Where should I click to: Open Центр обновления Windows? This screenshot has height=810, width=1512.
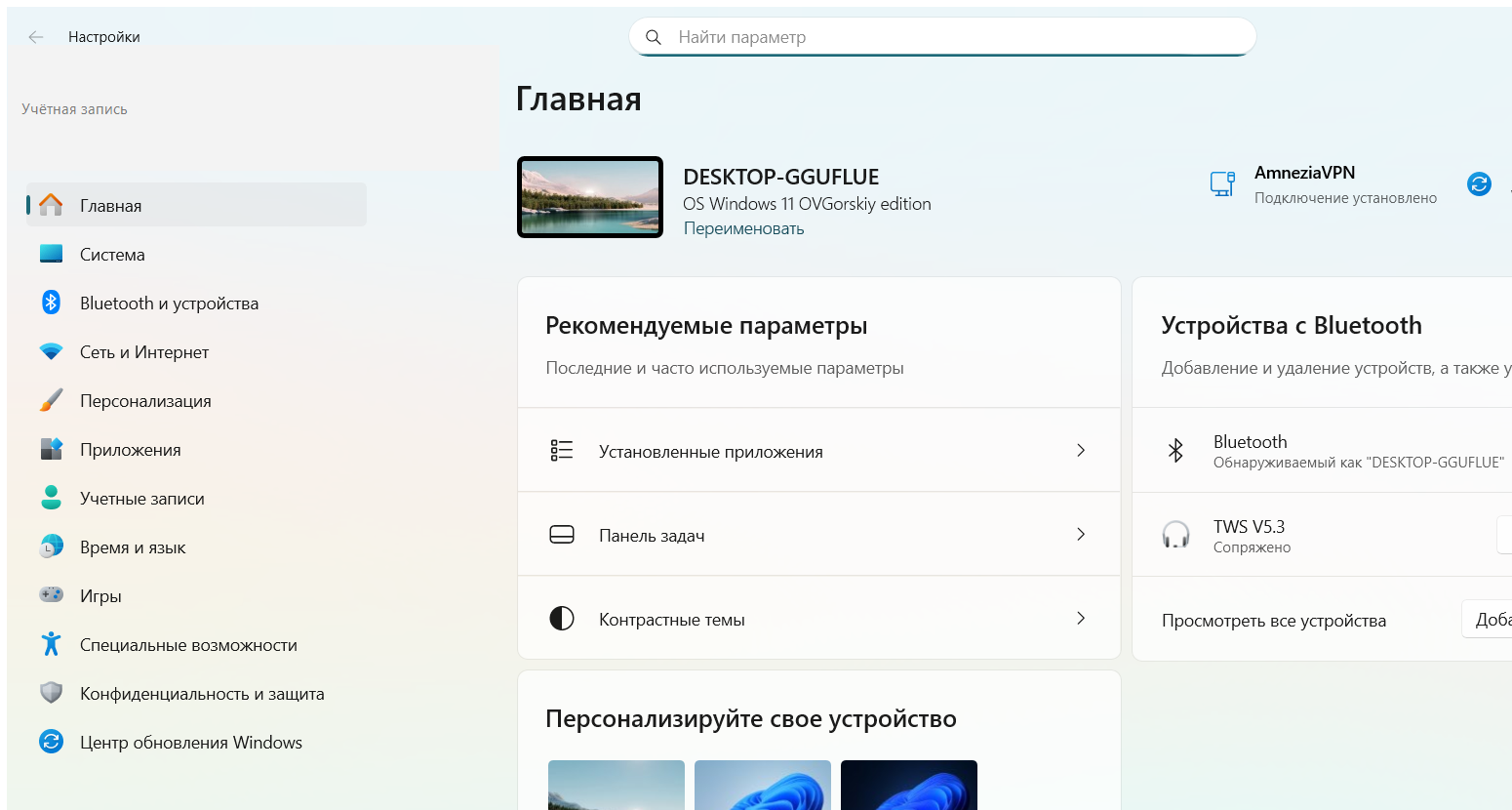click(x=196, y=742)
